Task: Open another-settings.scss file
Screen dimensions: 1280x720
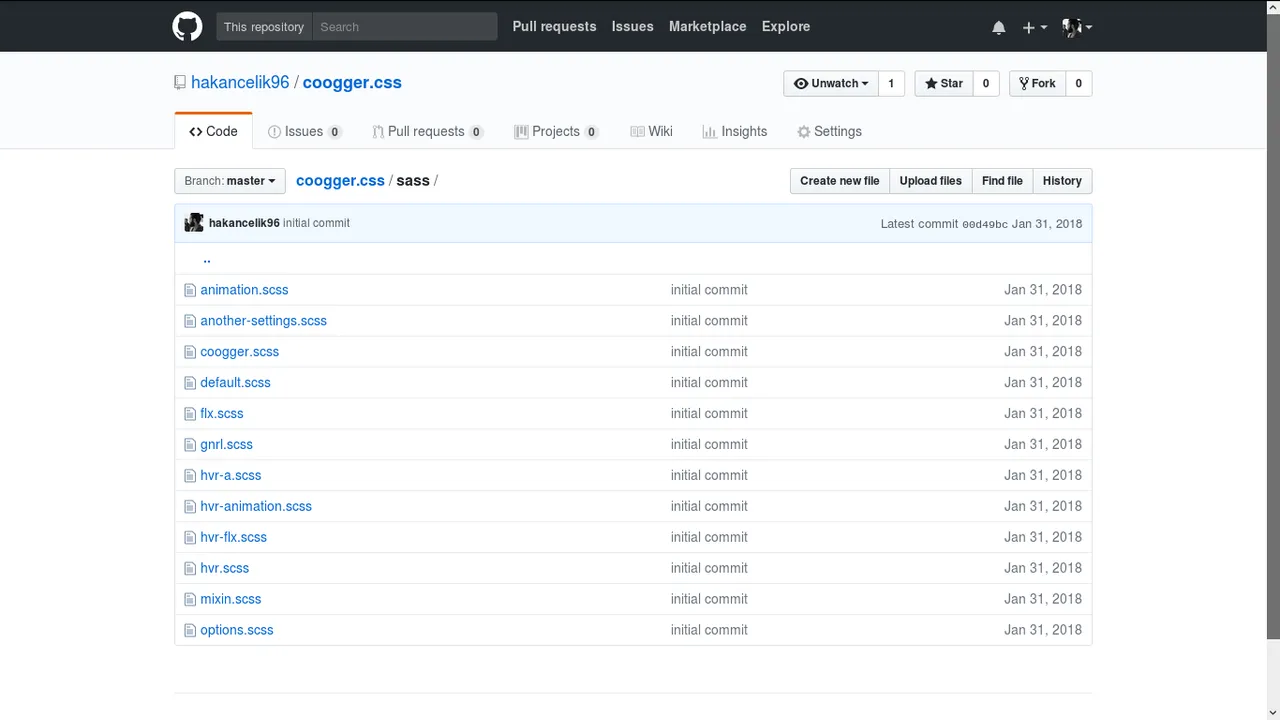Action: pyautogui.click(x=263, y=321)
